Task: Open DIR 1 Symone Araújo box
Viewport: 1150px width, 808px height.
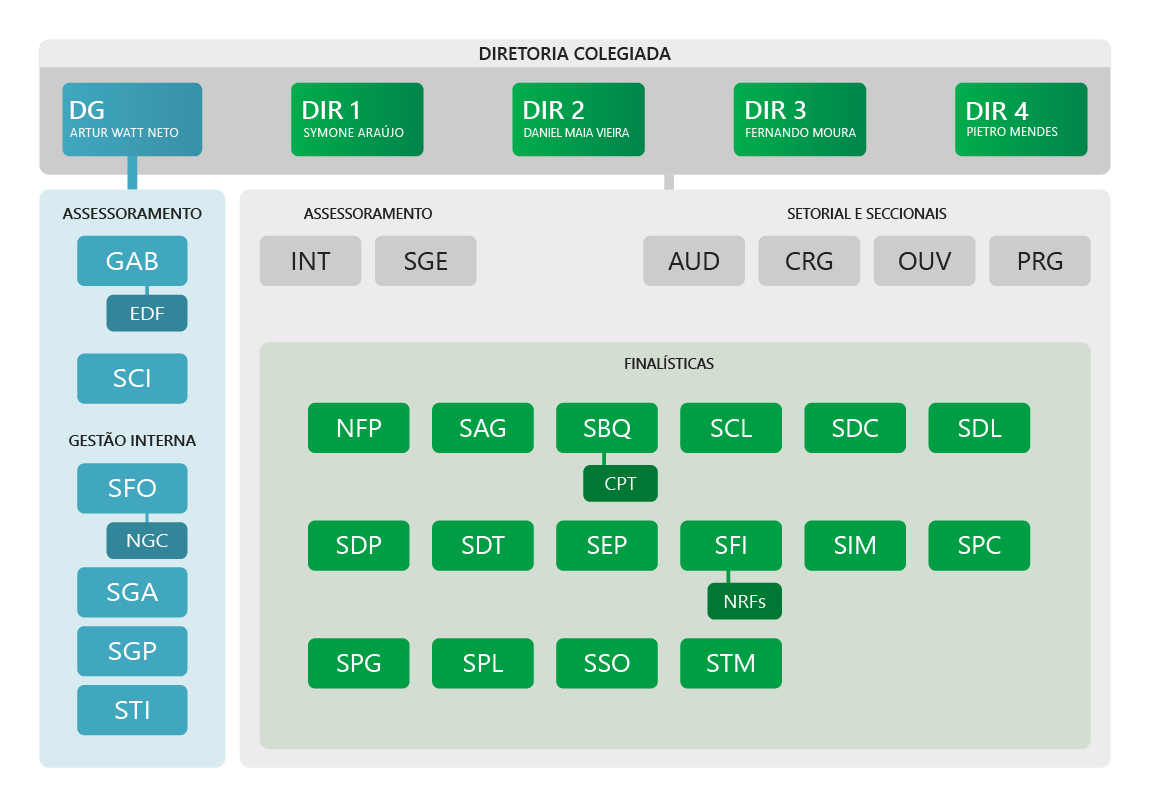Action: click(357, 119)
